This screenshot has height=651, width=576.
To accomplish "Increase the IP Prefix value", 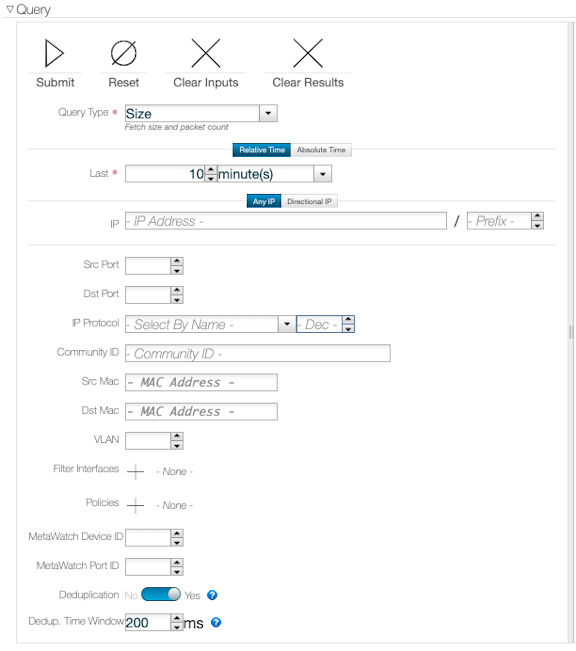I will tap(537, 216).
